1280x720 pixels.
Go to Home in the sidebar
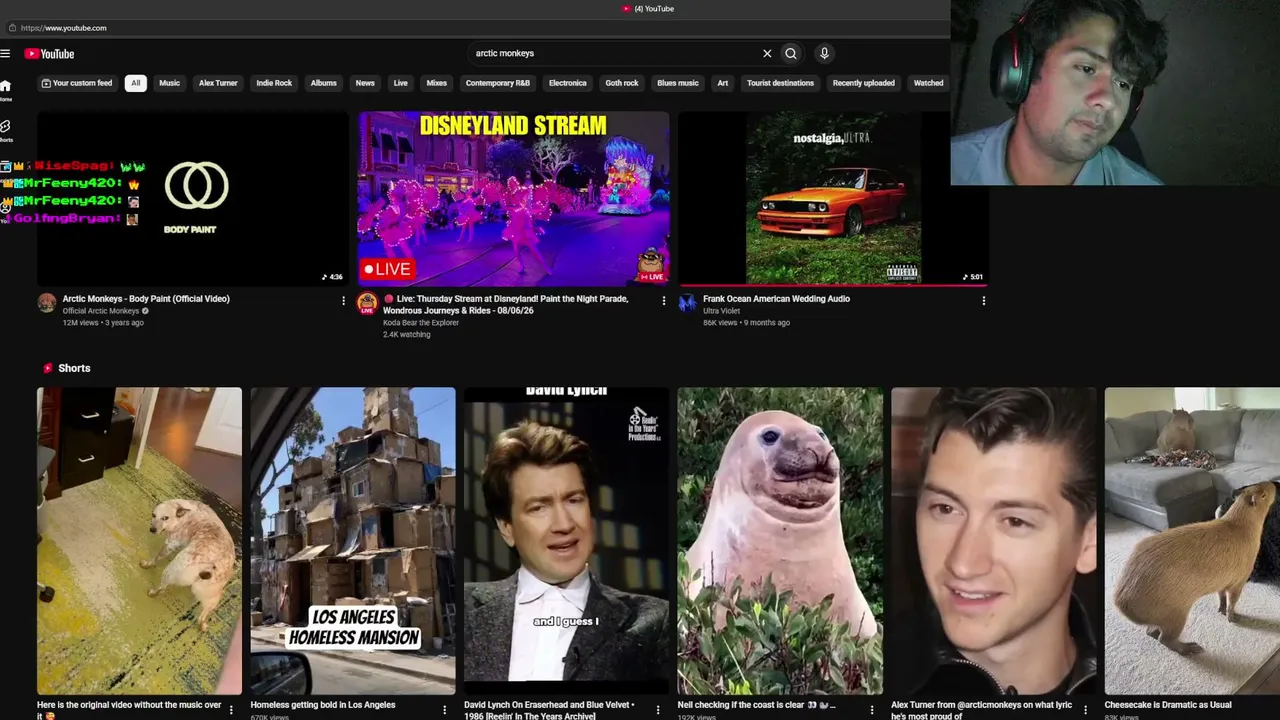(x=5, y=90)
